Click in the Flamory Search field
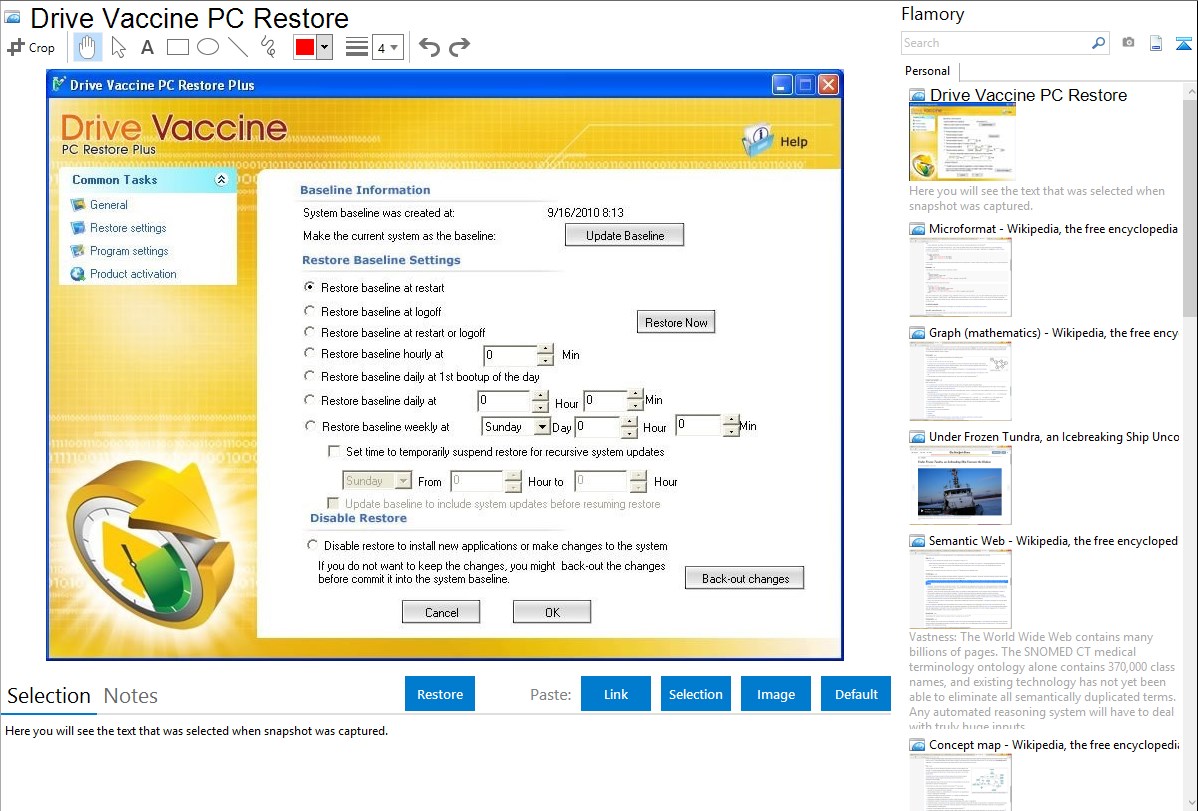This screenshot has width=1198, height=811. tap(996, 43)
